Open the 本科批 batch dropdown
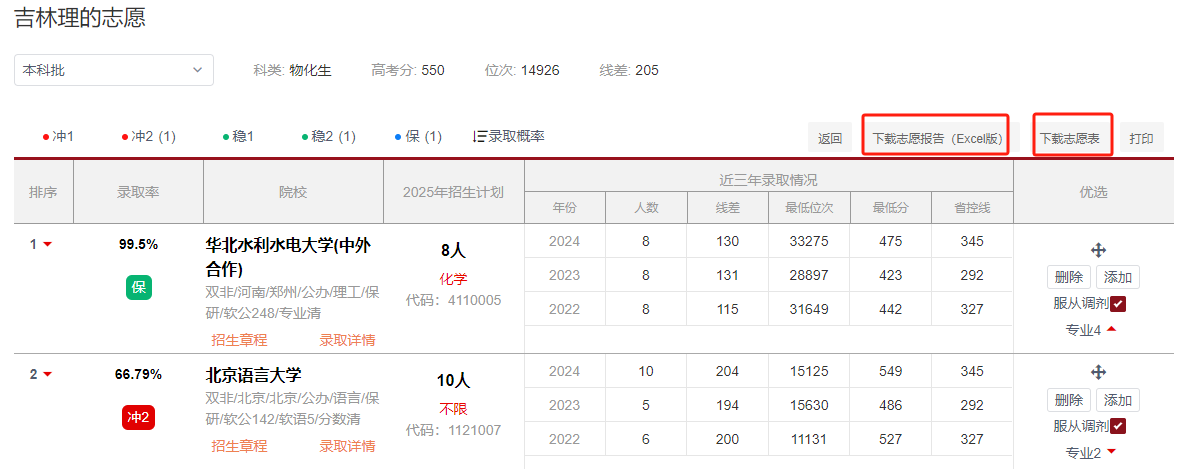 pyautogui.click(x=113, y=70)
